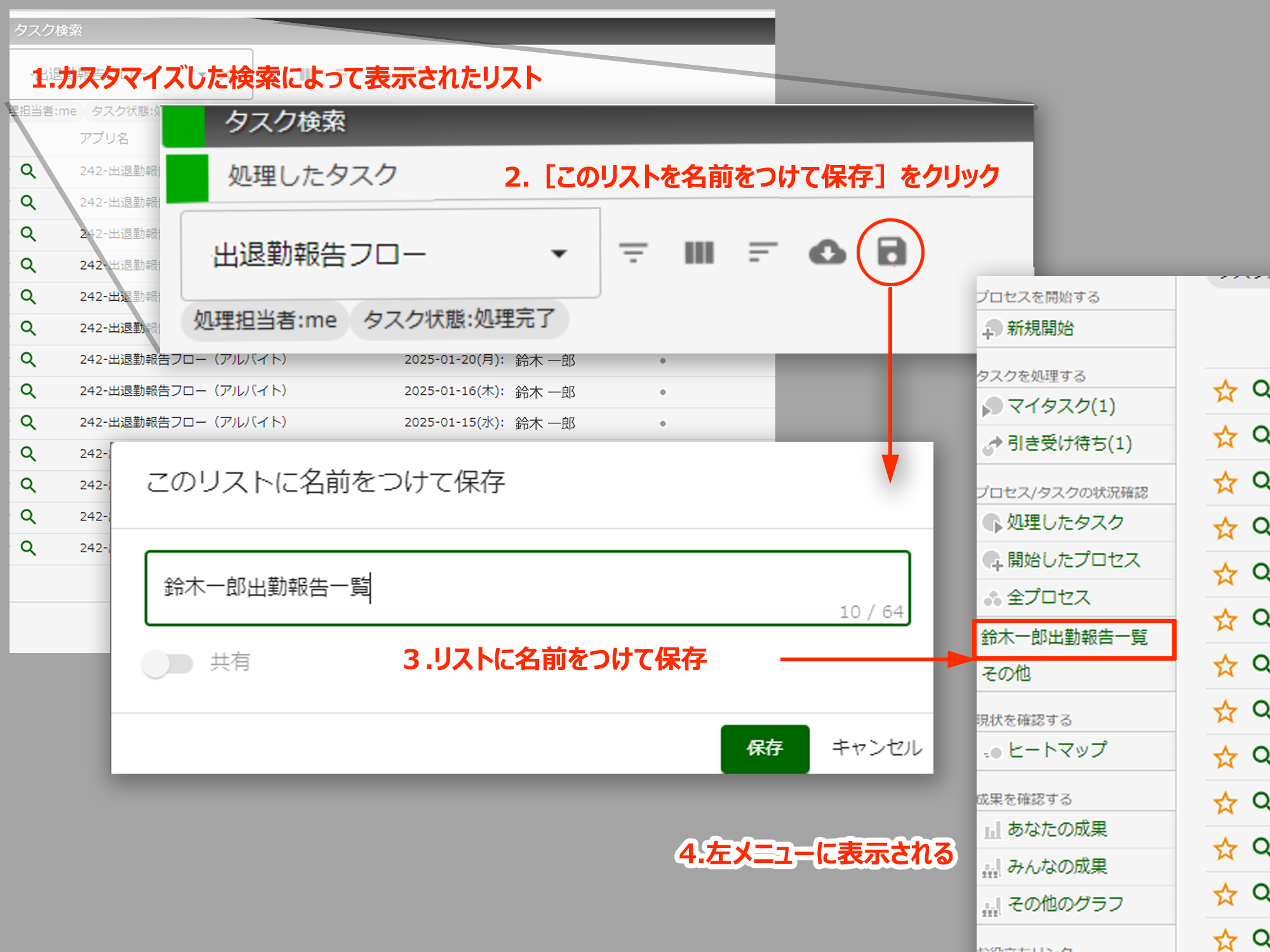1270x952 pixels.
Task: Star 処理したタスク as a favorite
Action: 1225,524
